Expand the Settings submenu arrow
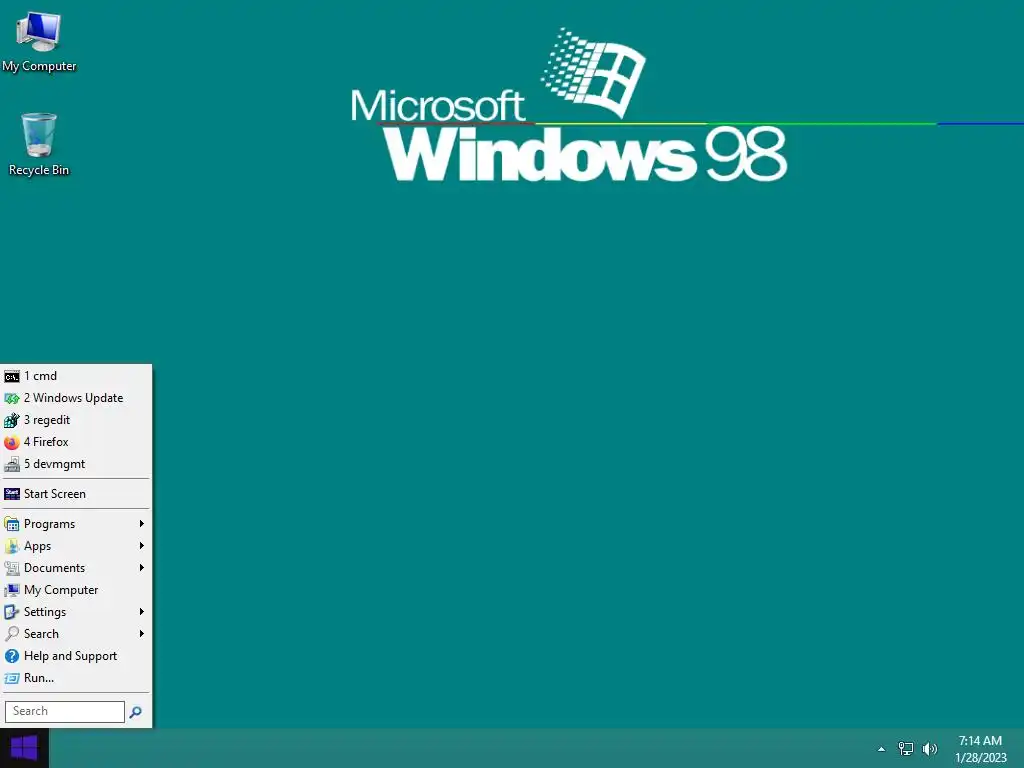 point(142,612)
